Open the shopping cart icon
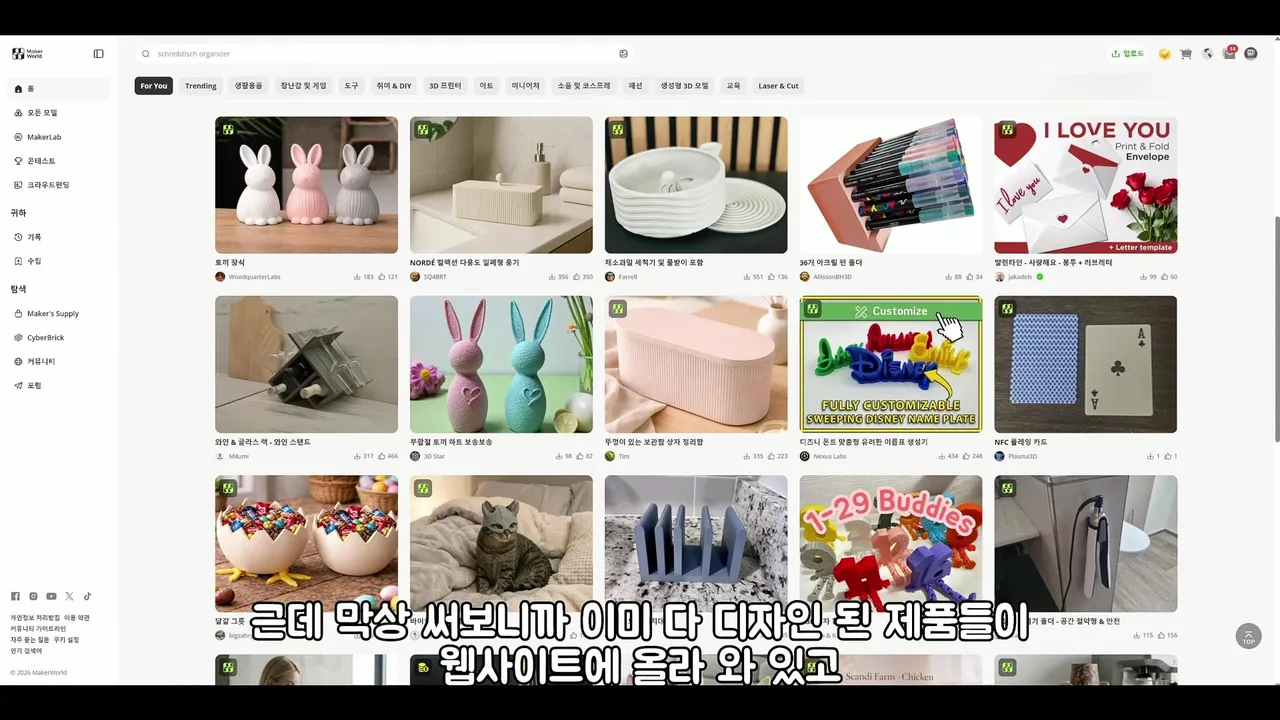Viewport: 1280px width, 720px height. (1186, 54)
